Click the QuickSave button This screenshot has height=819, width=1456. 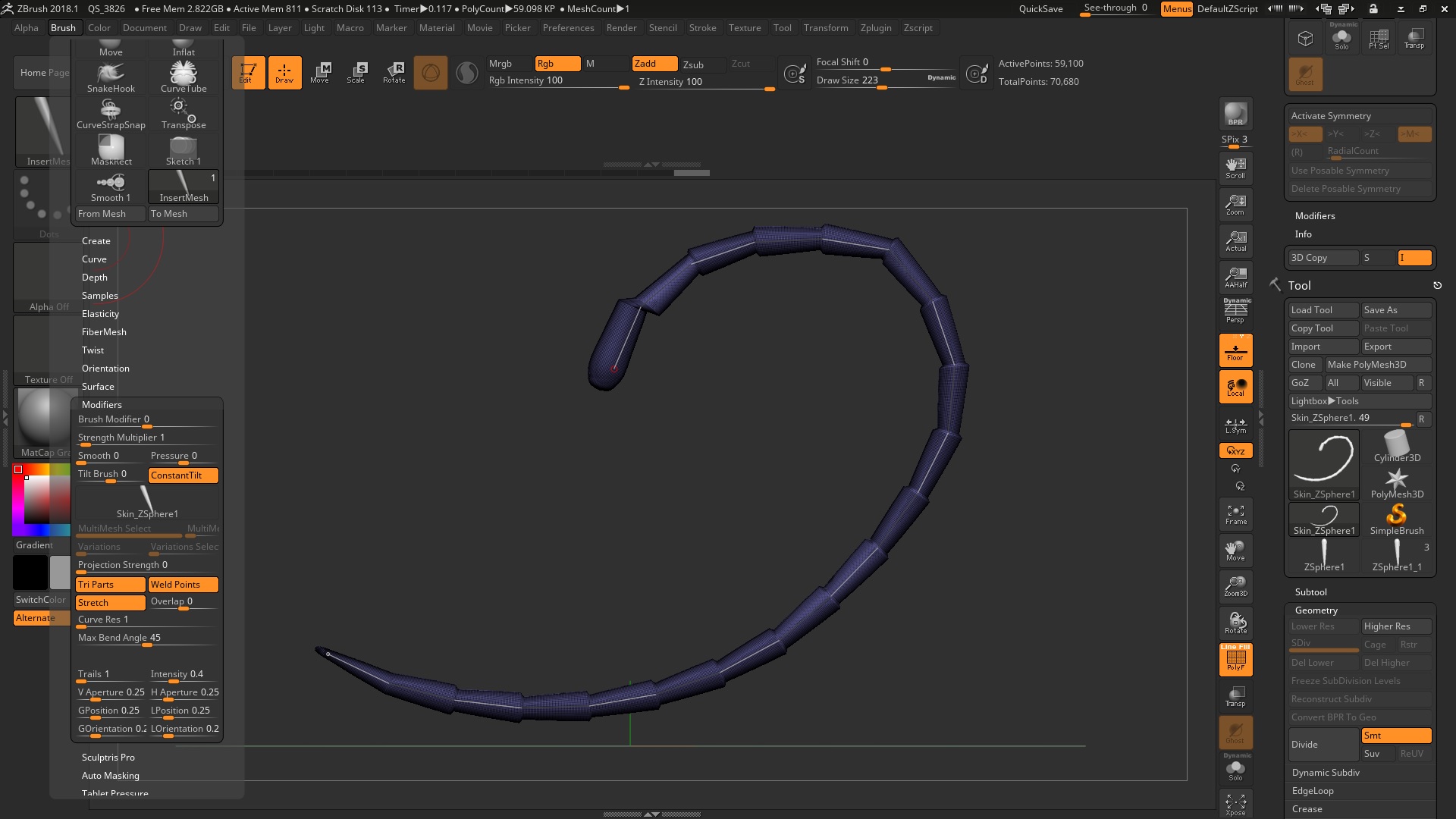click(1040, 9)
